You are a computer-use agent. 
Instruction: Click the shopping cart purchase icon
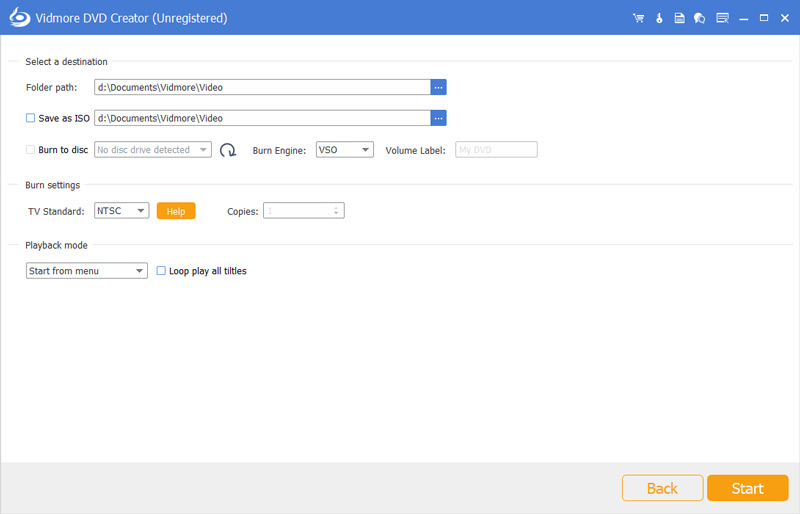point(638,18)
